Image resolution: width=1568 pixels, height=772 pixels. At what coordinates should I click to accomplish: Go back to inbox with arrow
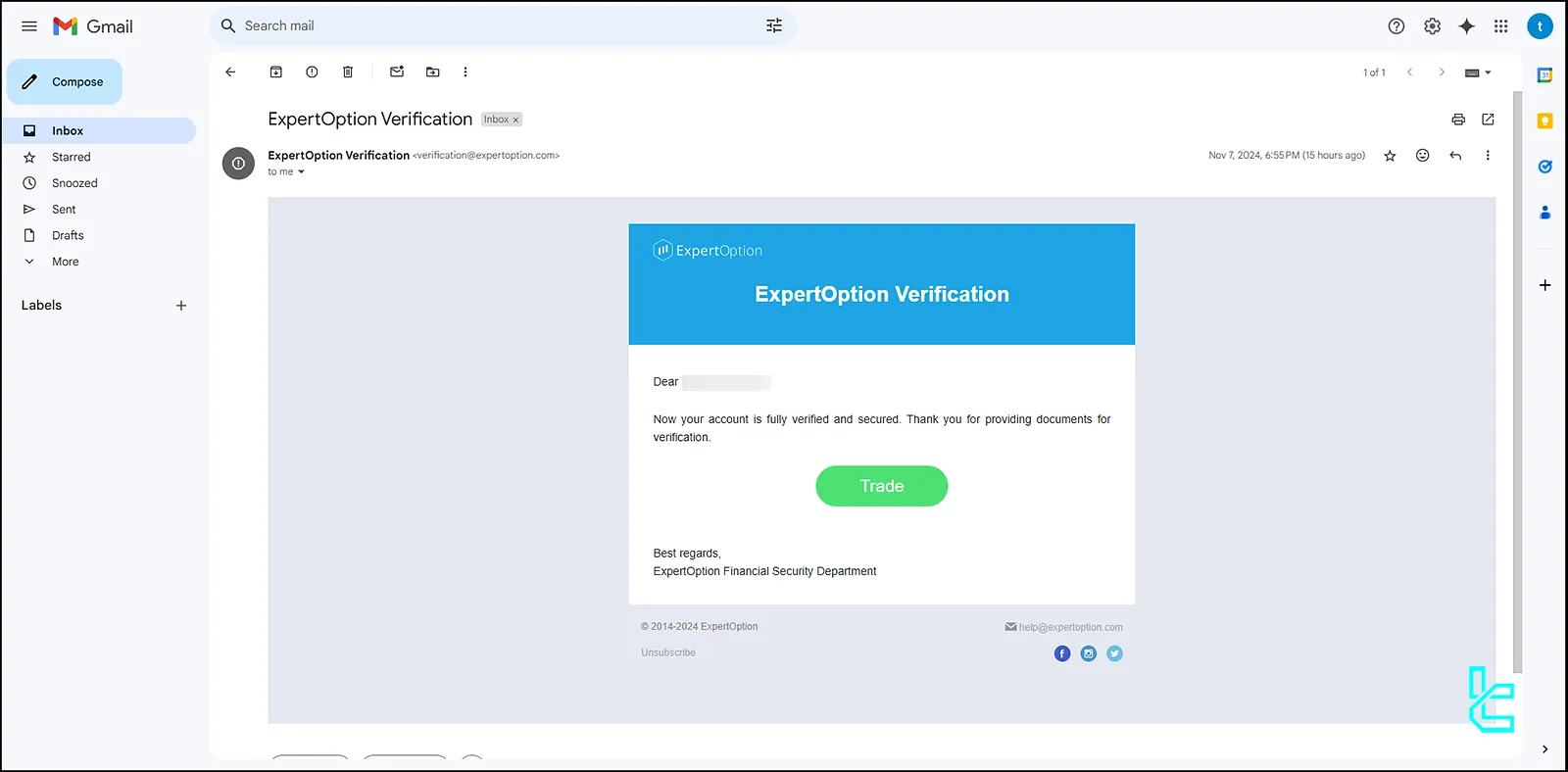pyautogui.click(x=230, y=72)
